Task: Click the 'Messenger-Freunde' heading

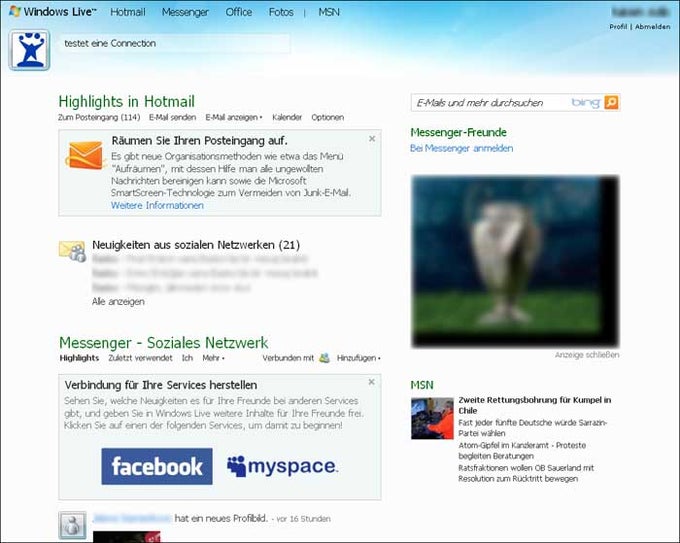Action: pyautogui.click(x=458, y=132)
